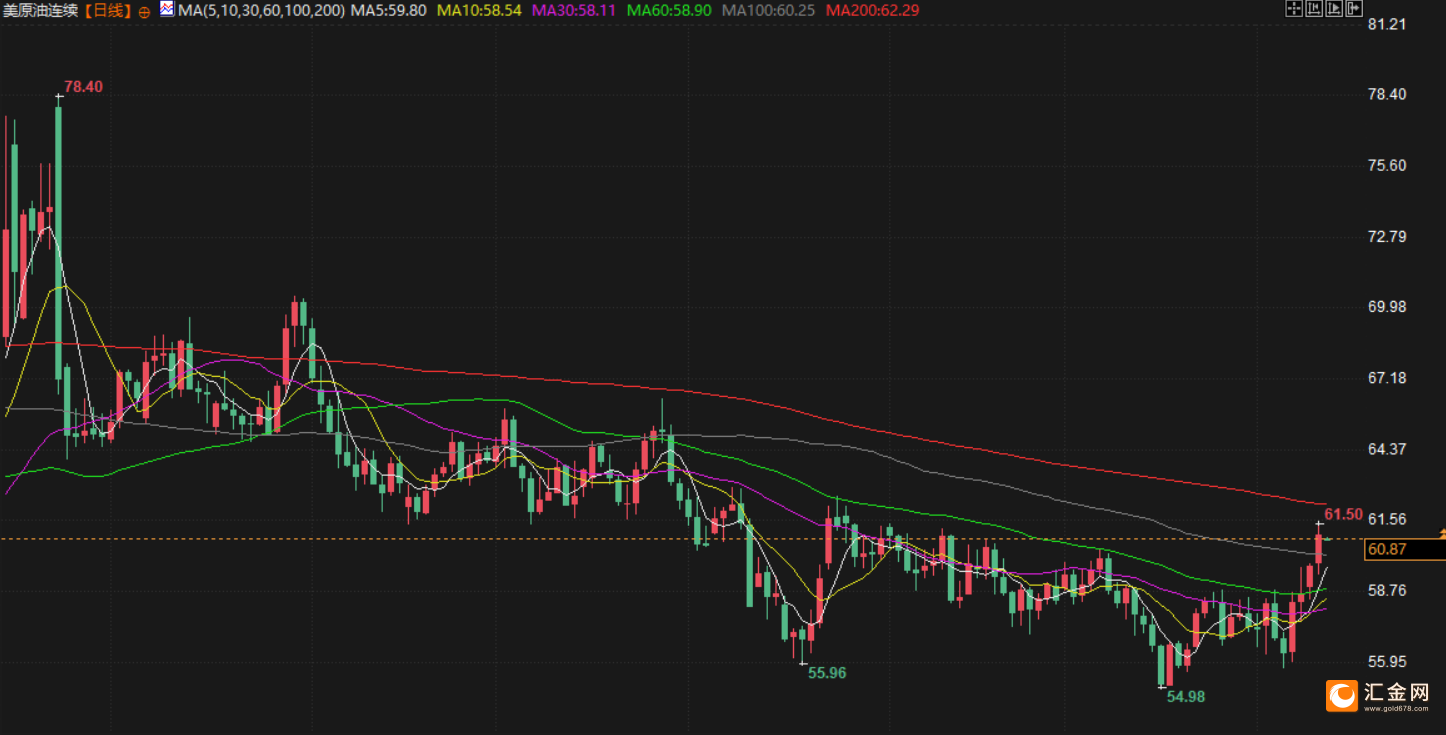Click the 78.40 high price label
This screenshot has width=1446, height=735.
click(x=84, y=87)
